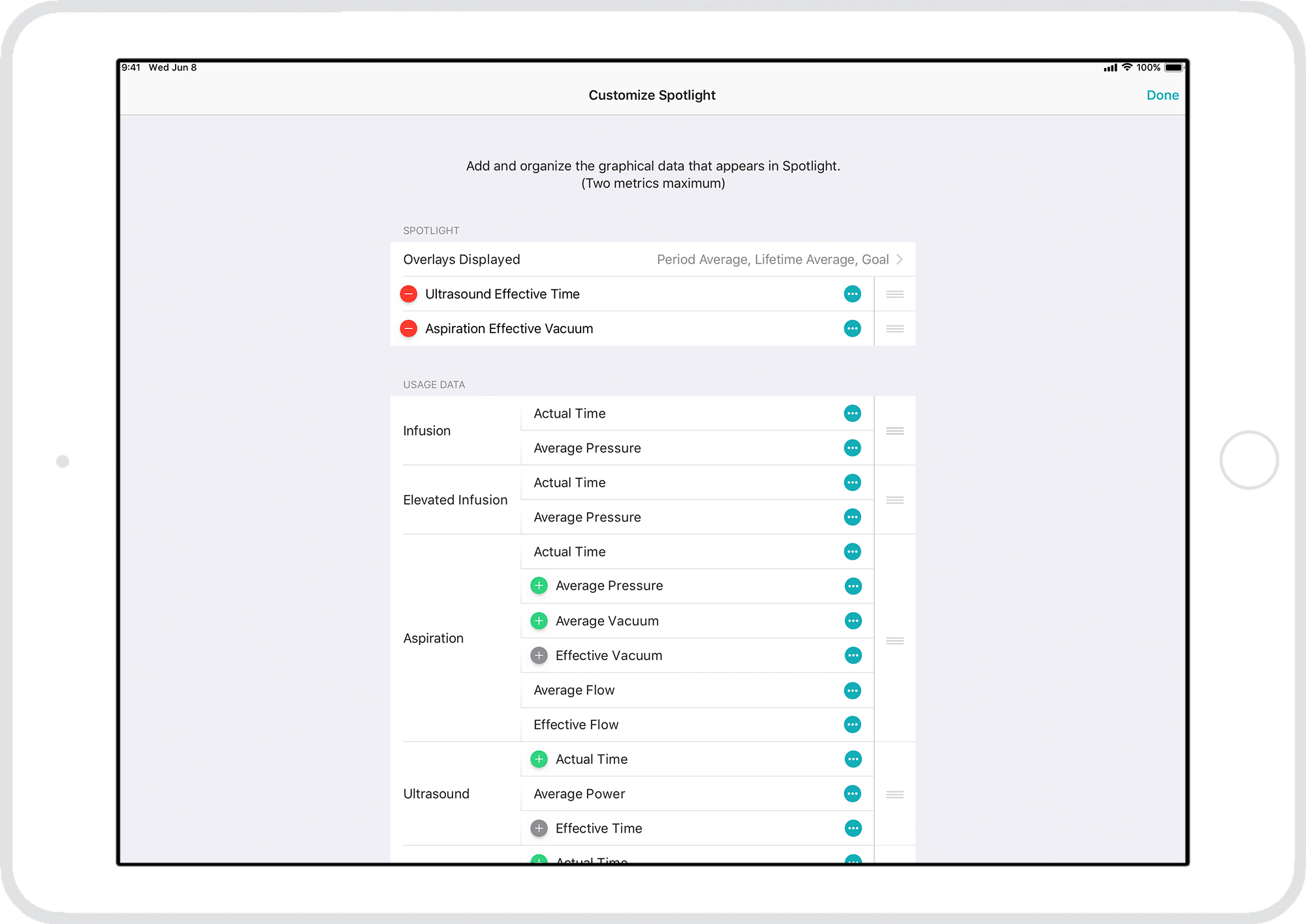Click grayed plus beside Aspiration Effective Vacuum
The image size is (1306, 924).
[x=539, y=656]
